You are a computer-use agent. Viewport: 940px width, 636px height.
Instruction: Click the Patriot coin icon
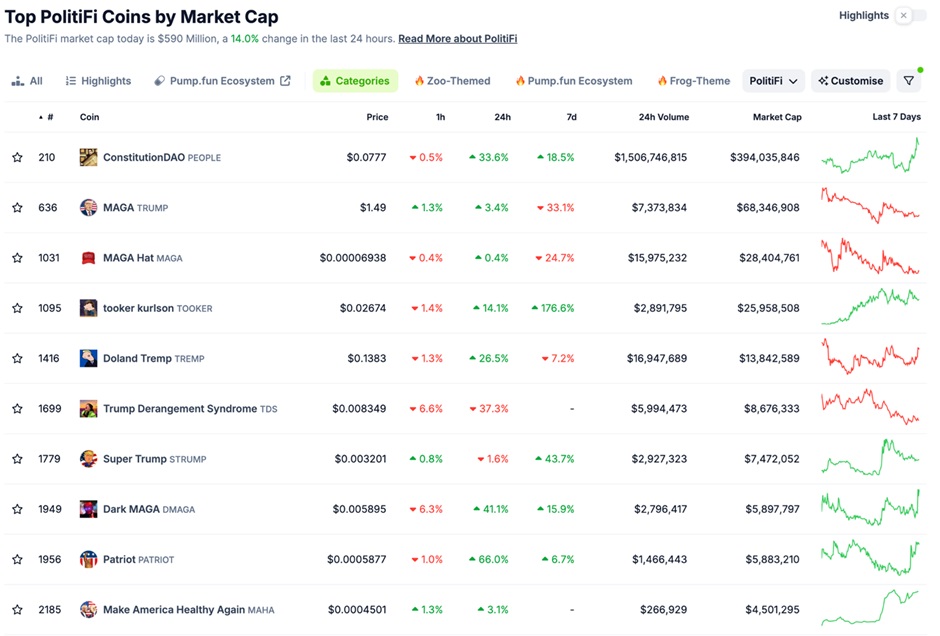click(88, 559)
